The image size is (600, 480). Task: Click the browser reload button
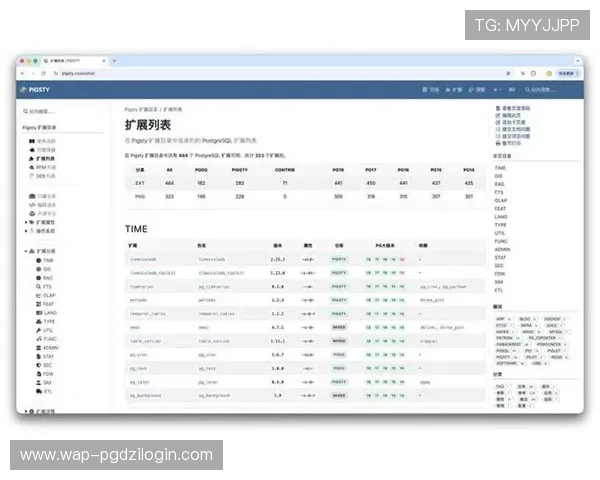click(44, 73)
